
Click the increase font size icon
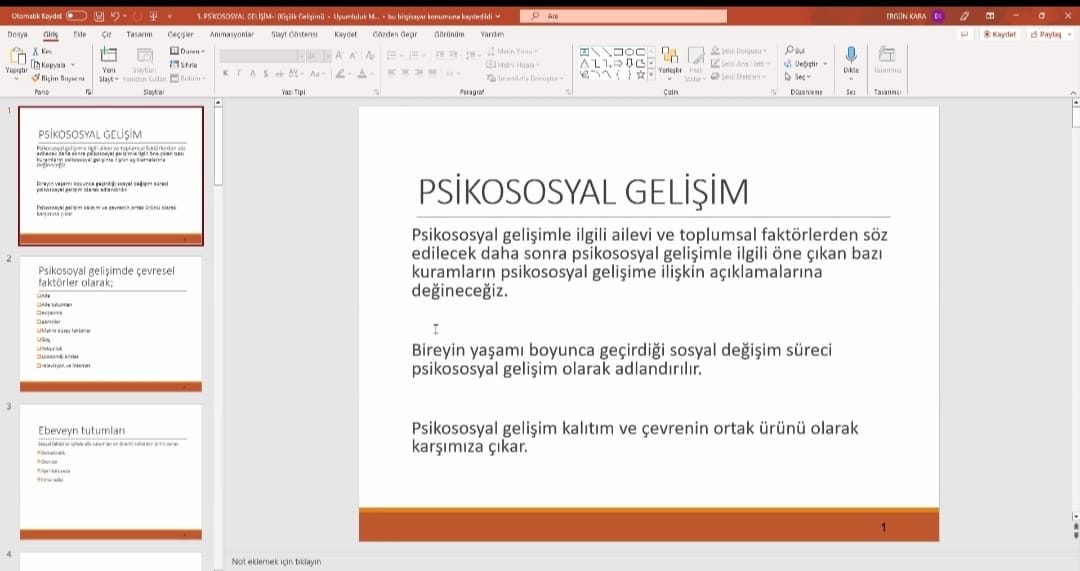(339, 56)
